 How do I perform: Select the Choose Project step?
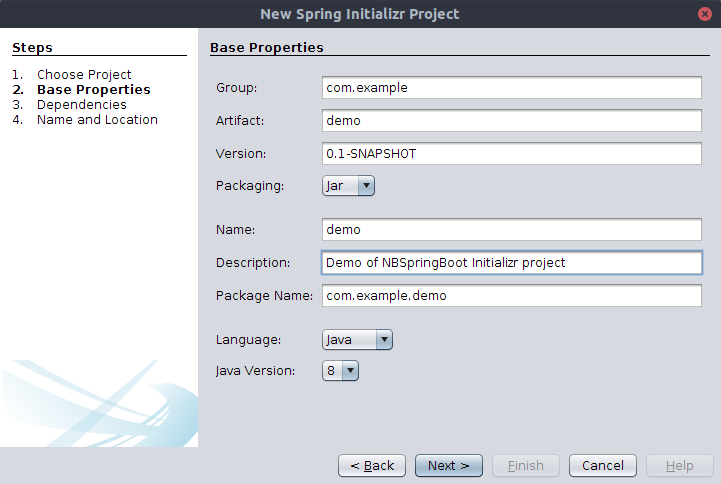84,74
